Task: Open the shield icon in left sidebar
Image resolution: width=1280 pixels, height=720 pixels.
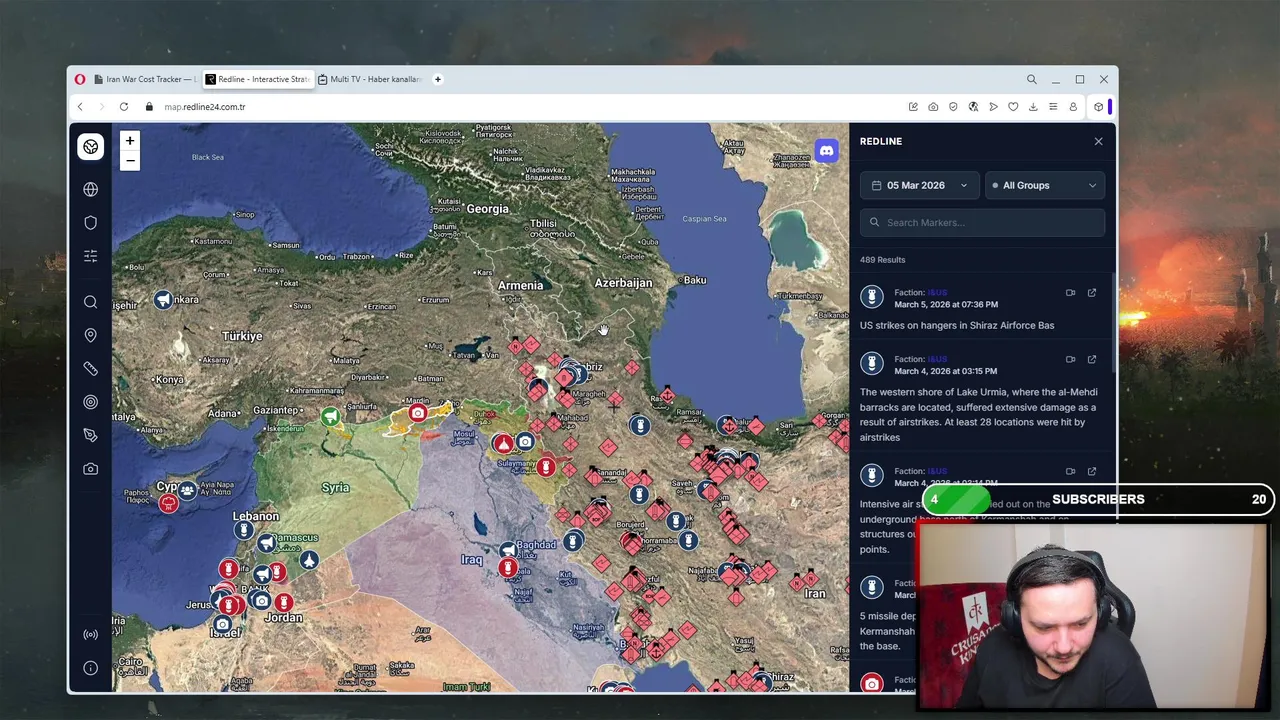Action: [x=90, y=223]
